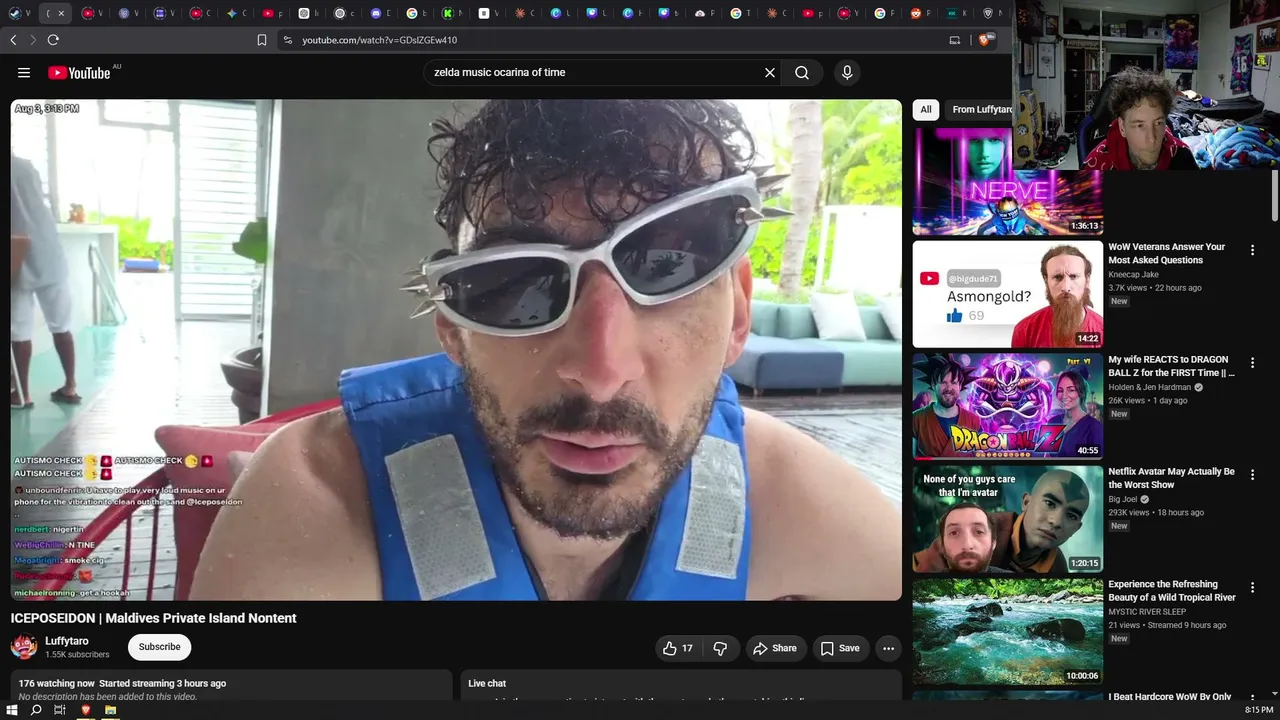Click the Brave browser taskbar icon
Image resolution: width=1280 pixels, height=720 pixels.
[x=85, y=710]
